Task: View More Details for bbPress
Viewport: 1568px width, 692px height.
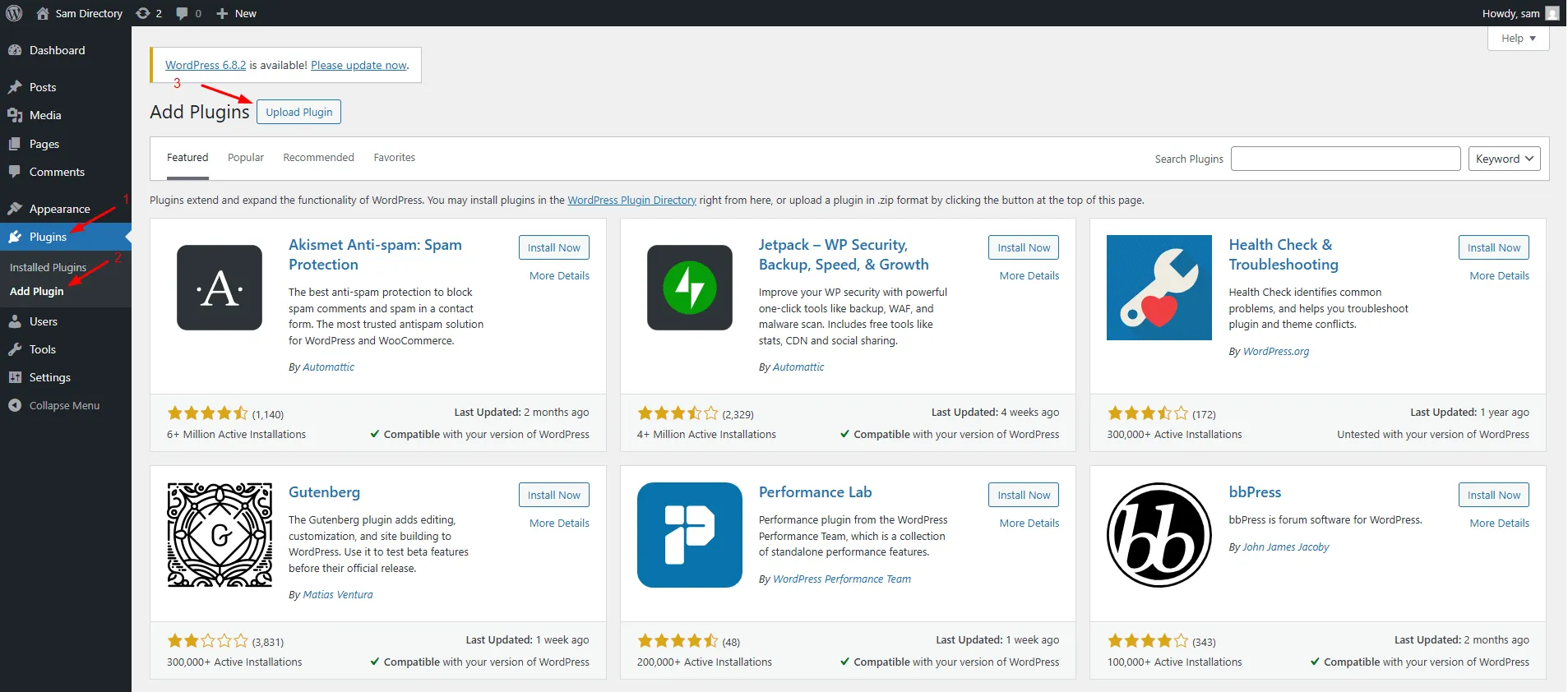Action: coord(1500,523)
